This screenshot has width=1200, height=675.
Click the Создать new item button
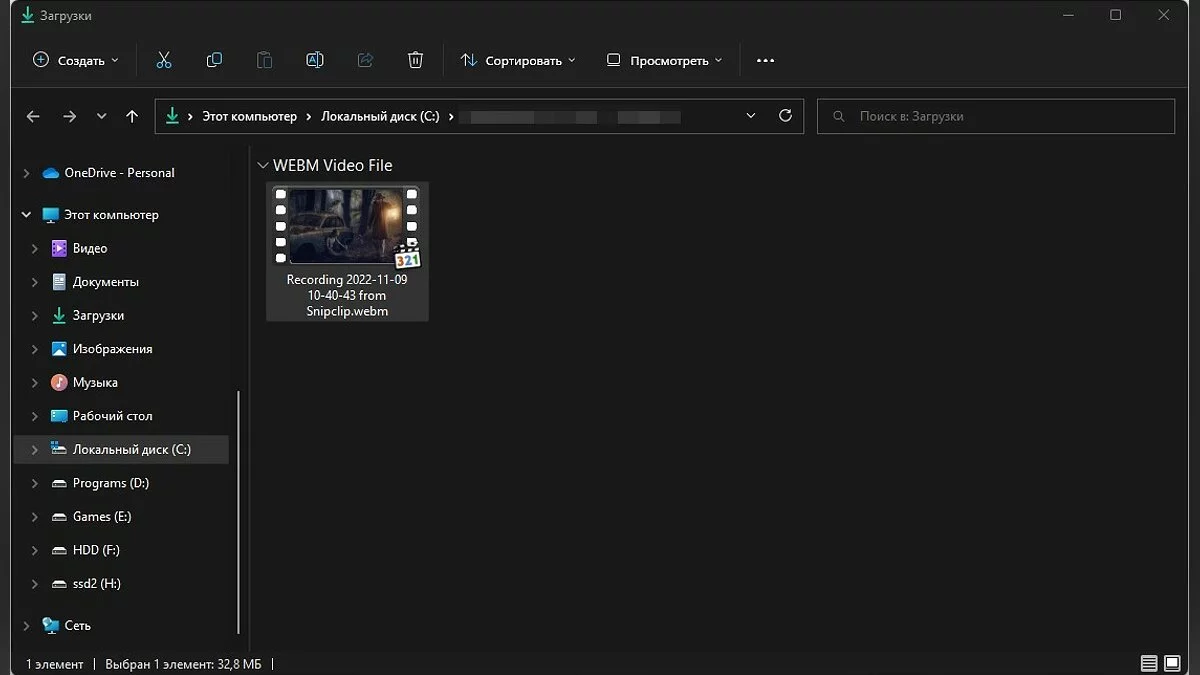[75, 60]
